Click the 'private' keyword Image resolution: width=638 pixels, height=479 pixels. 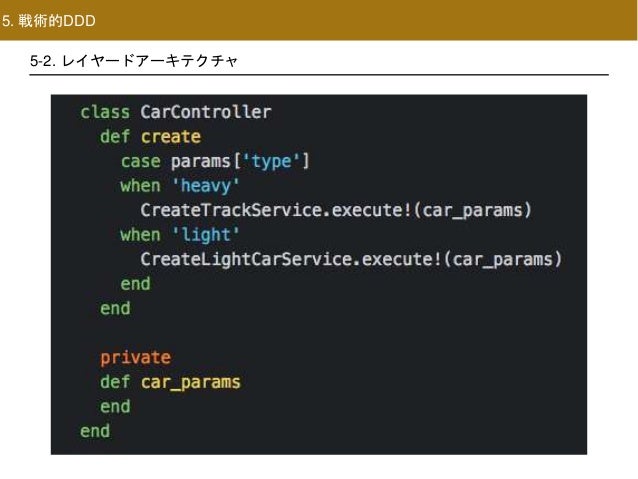click(x=135, y=358)
